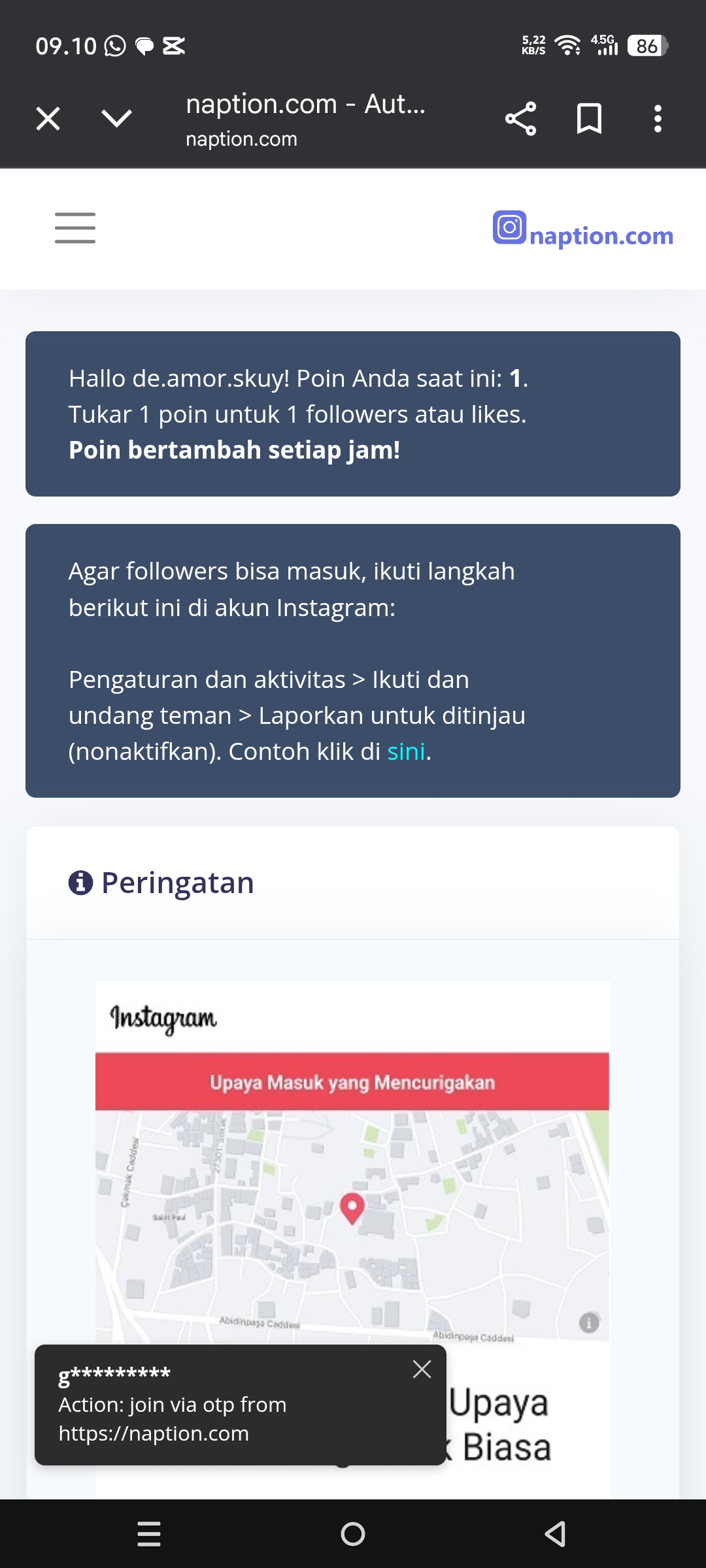Dismiss the OTP notification popup
Screen dimensions: 706x1568
pyautogui.click(x=422, y=1369)
